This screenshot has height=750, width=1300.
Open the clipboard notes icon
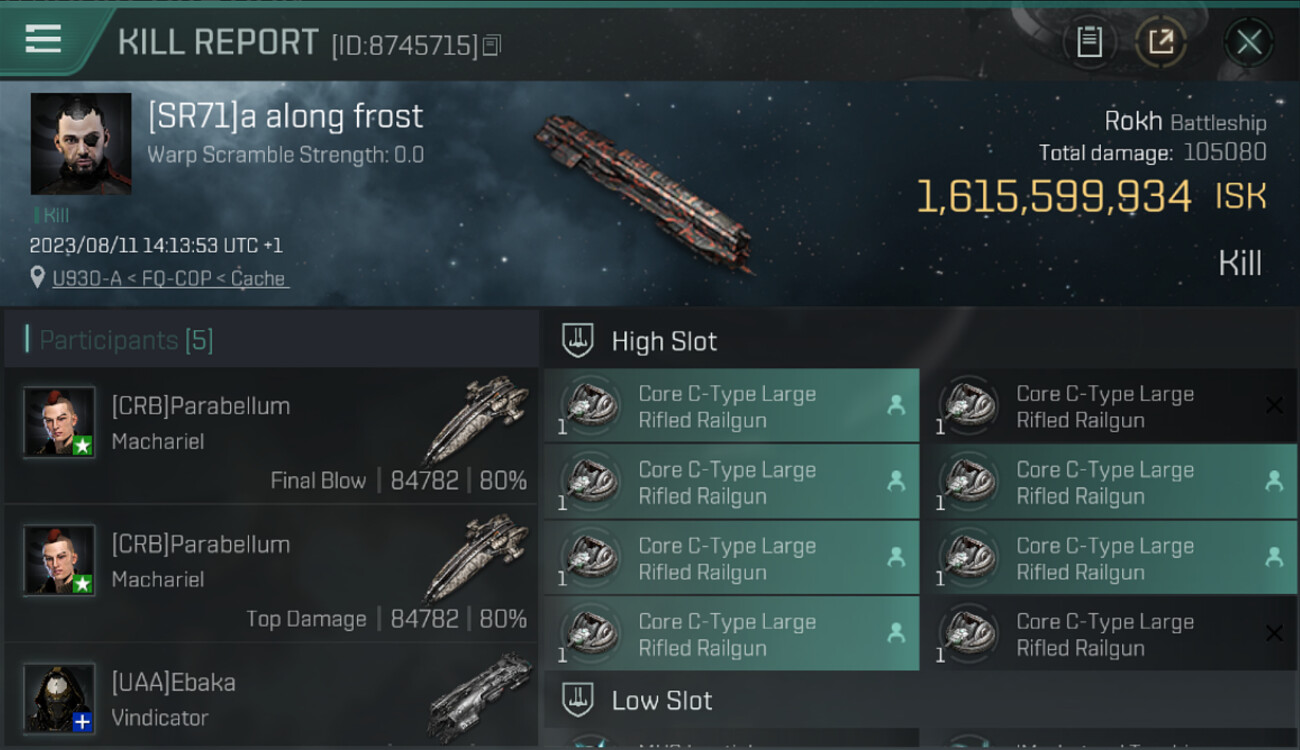point(1089,42)
